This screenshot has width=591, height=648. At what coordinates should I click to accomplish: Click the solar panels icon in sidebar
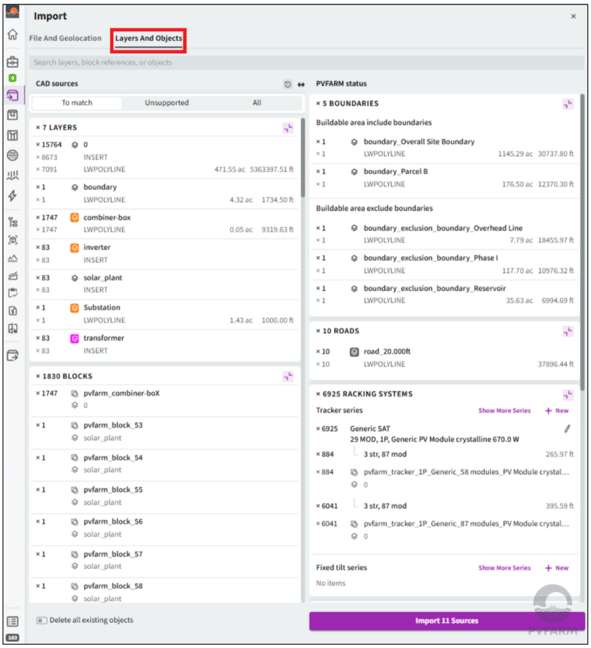click(x=13, y=176)
